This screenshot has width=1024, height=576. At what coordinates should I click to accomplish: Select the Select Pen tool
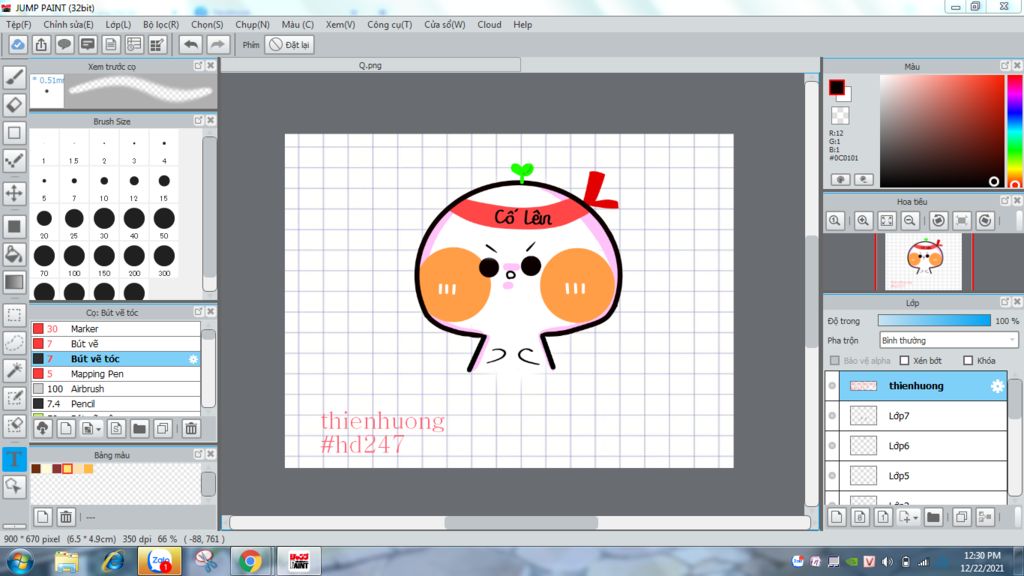[x=14, y=398]
